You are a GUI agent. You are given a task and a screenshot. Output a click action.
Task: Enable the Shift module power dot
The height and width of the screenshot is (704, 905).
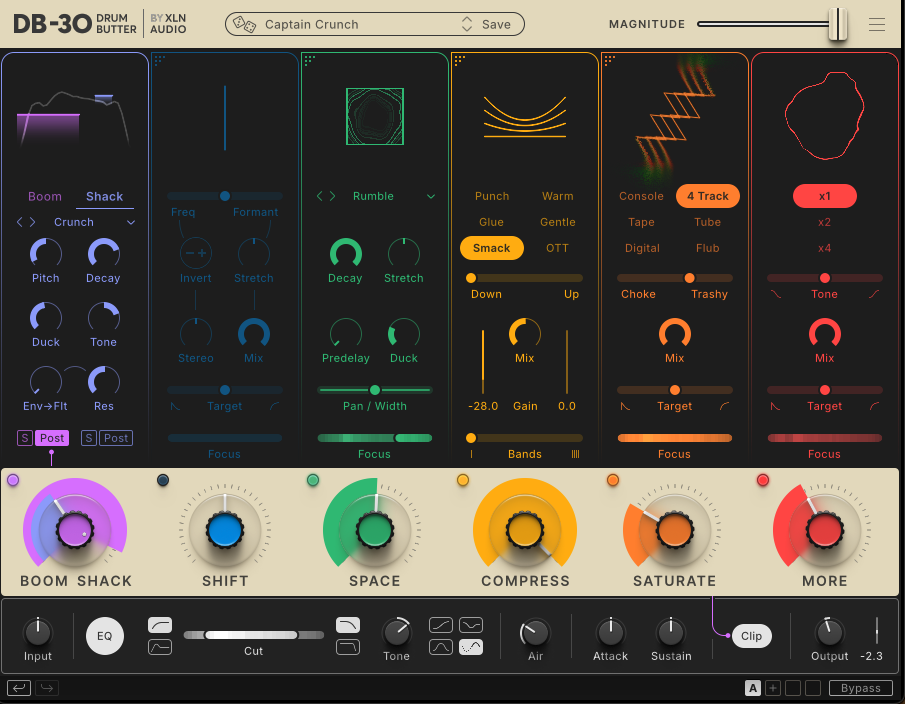(x=163, y=480)
